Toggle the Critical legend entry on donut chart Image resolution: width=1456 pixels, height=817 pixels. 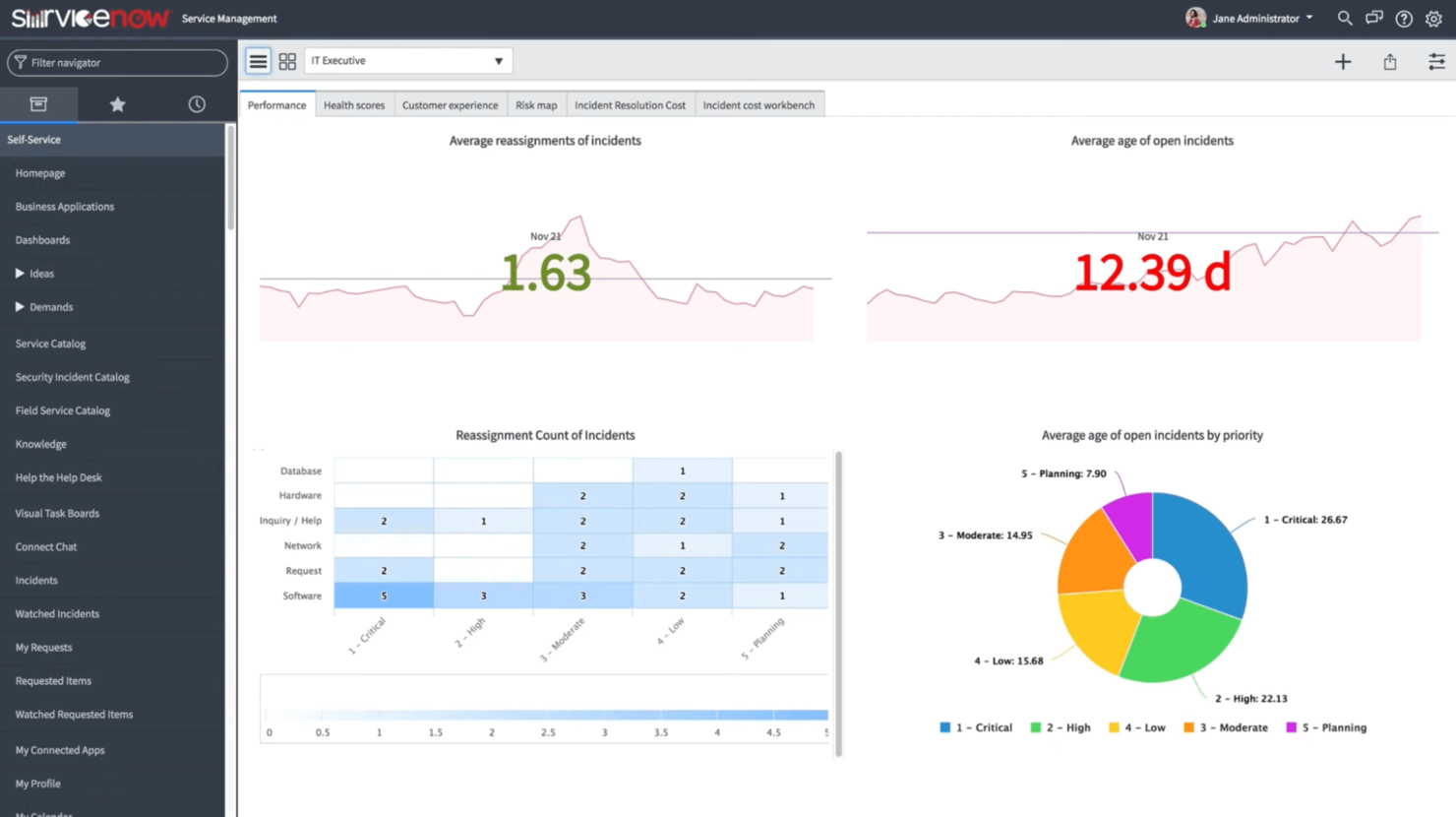(x=975, y=727)
